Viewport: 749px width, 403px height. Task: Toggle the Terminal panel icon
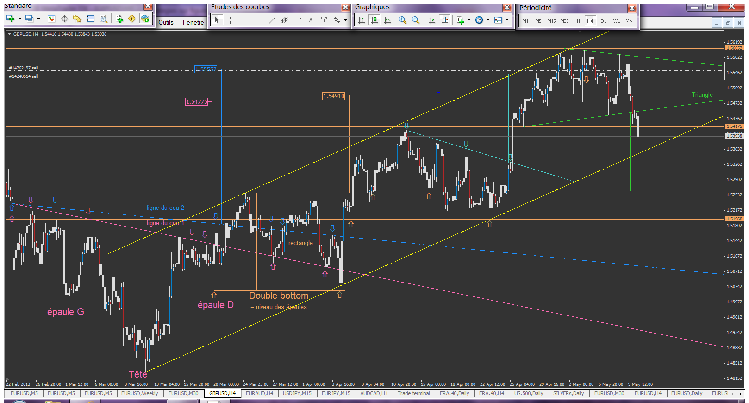pos(90,19)
